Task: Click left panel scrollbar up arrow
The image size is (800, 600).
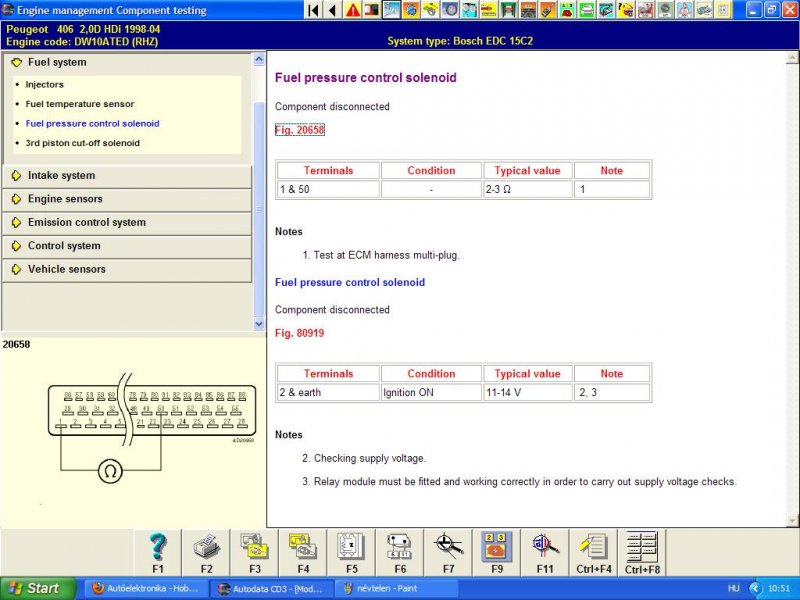Action: 259,59
